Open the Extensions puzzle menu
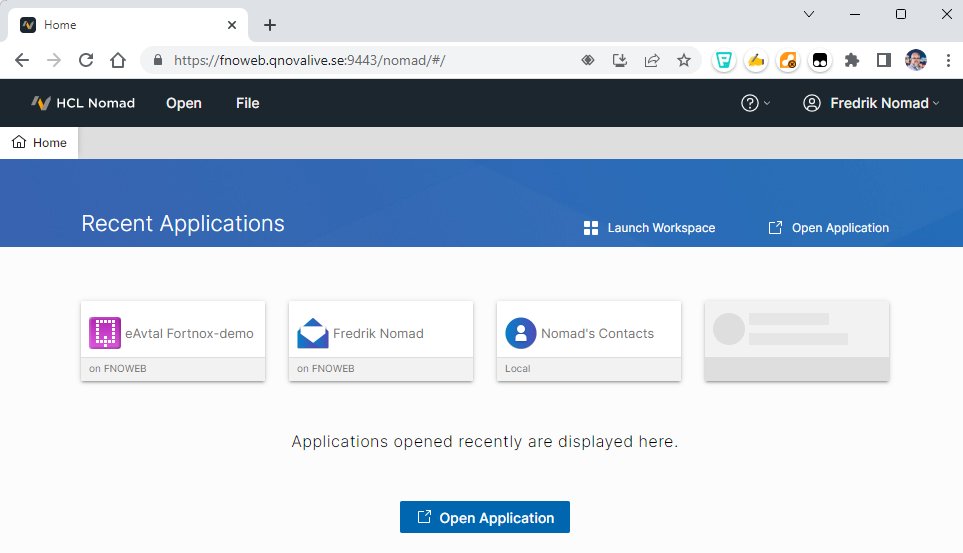The image size is (963, 553). pos(852,60)
